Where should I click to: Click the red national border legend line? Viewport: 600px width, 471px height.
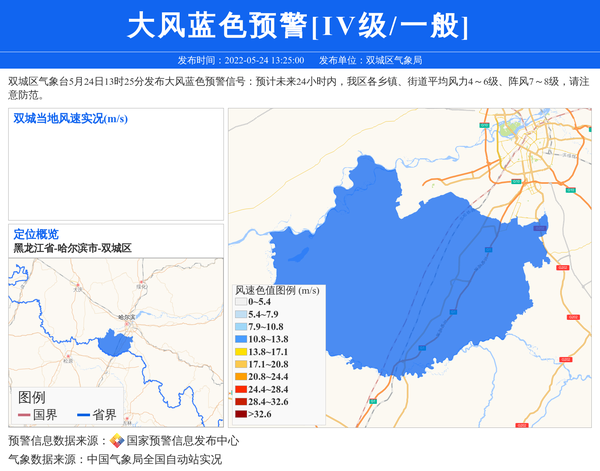(x=25, y=415)
